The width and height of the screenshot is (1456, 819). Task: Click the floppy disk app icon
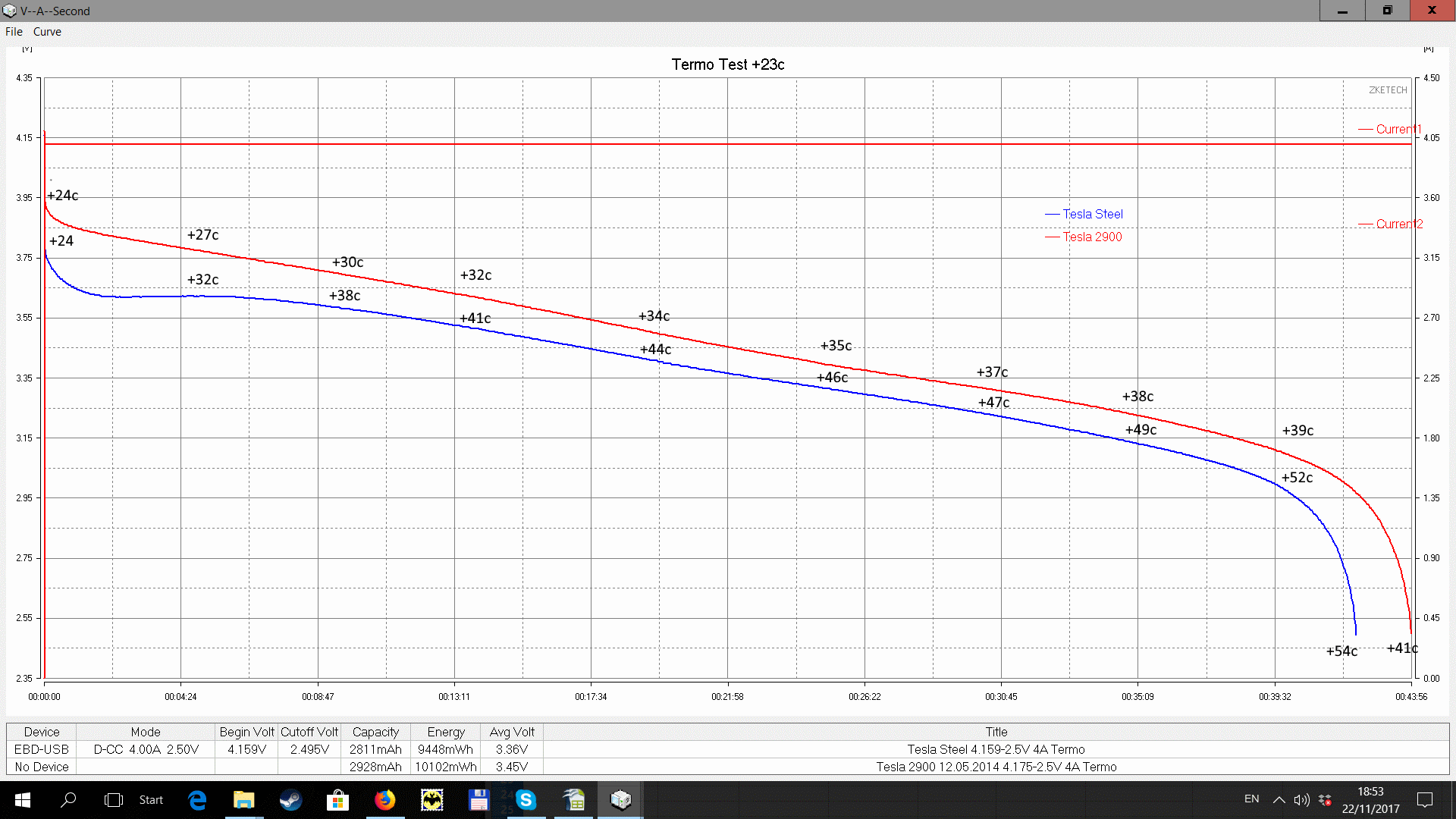point(479,800)
